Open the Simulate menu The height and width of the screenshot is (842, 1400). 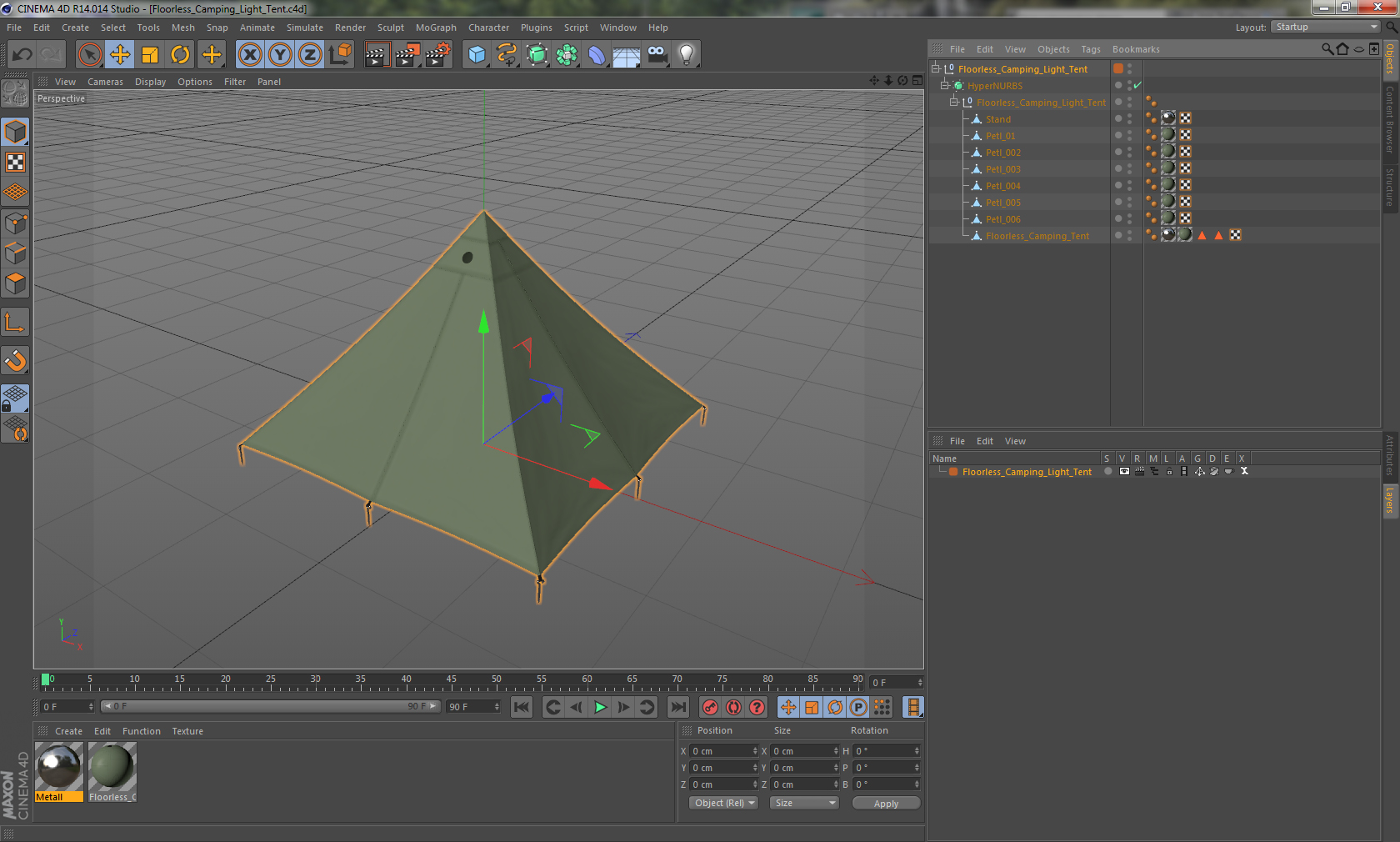coord(305,28)
